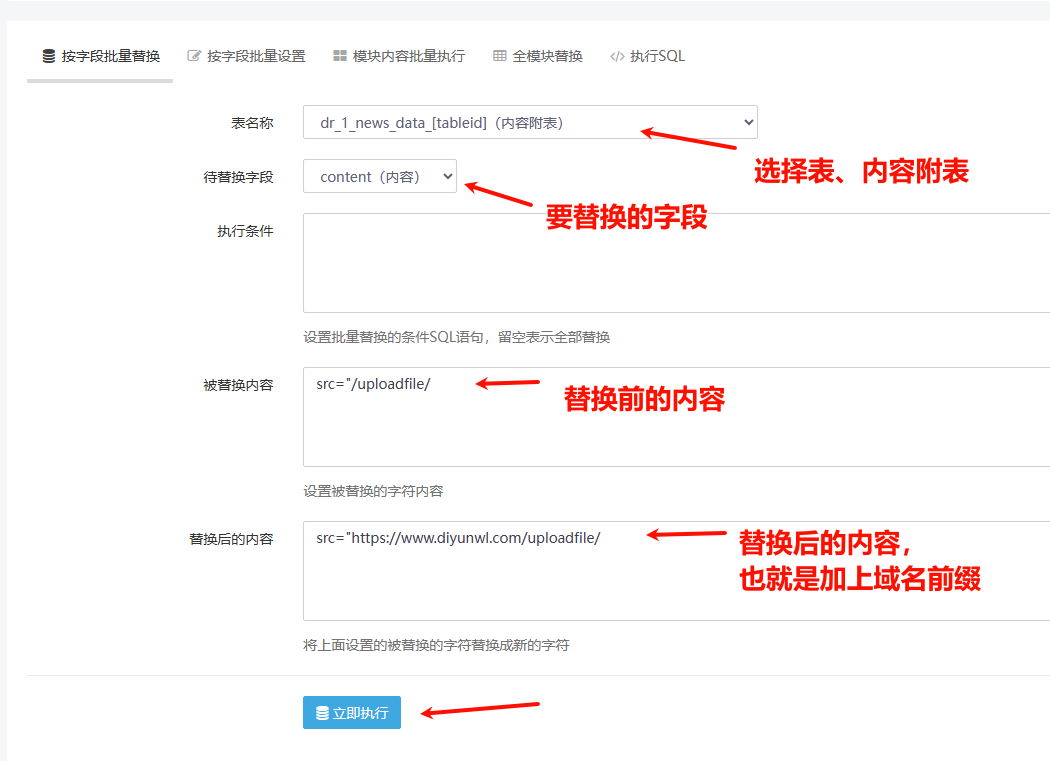Click into the 被替换内容 textarea
The image size is (1050, 761).
[676, 417]
